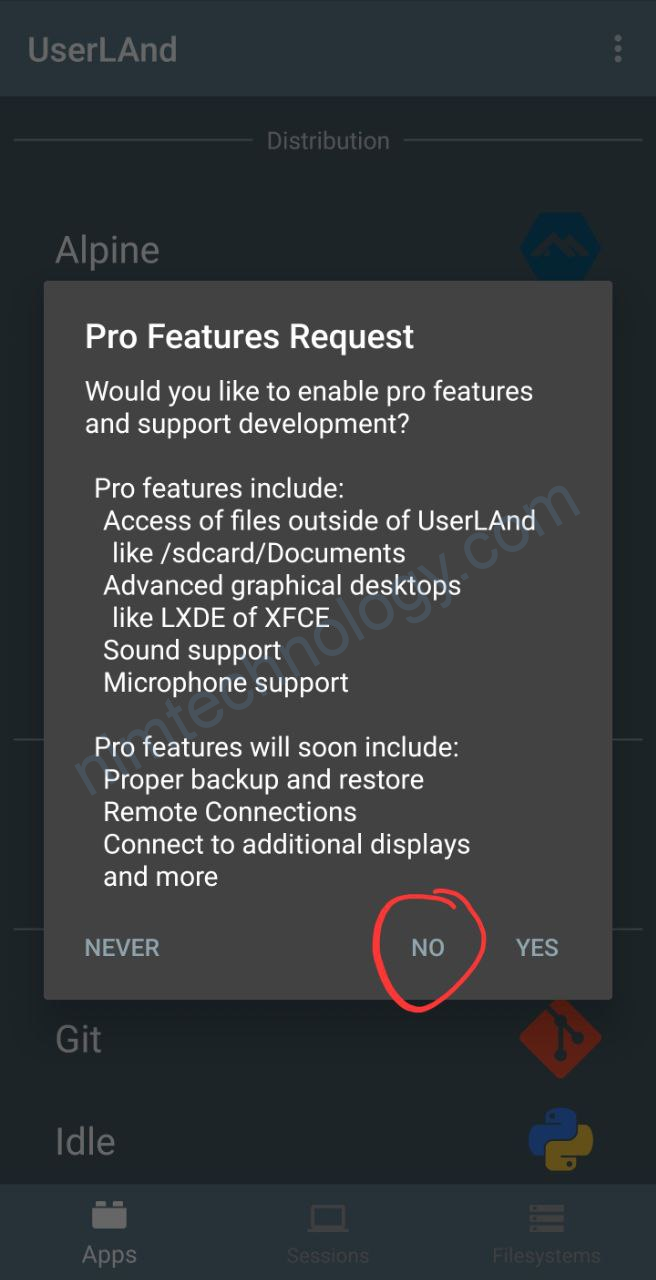
Task: Click the UserLAnd title in header
Action: 102,49
